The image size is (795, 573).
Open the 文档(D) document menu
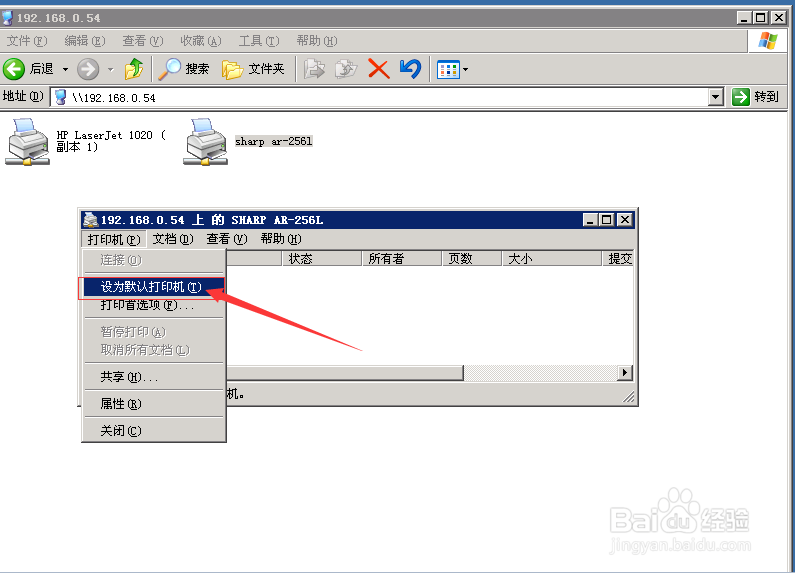[173, 239]
